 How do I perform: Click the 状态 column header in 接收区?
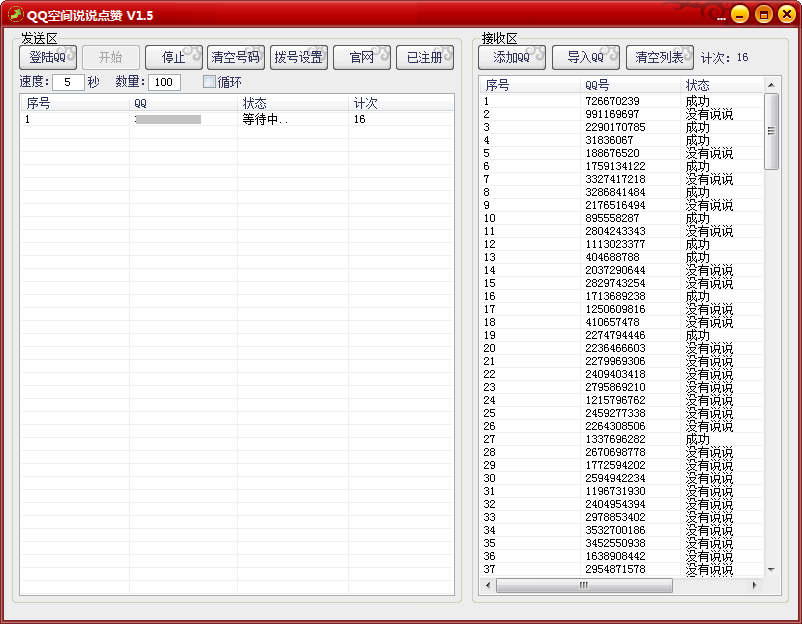click(x=722, y=85)
